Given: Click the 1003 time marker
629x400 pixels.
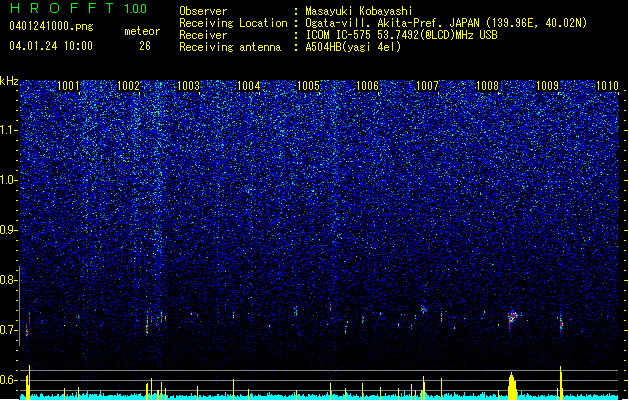Looking at the screenshot, I should click(x=188, y=85).
